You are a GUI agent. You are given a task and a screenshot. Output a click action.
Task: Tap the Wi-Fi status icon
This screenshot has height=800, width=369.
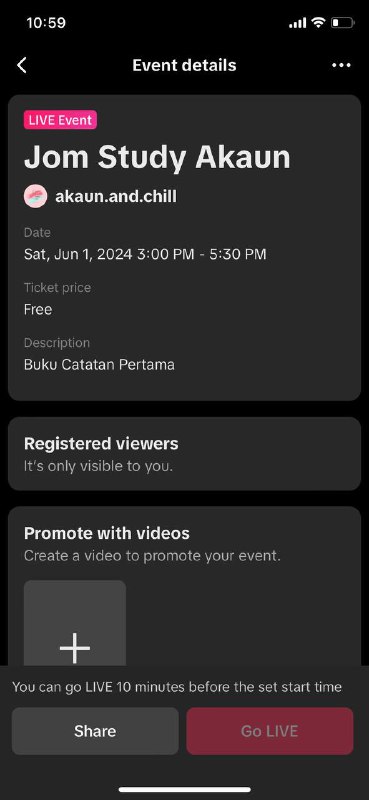tap(319, 22)
